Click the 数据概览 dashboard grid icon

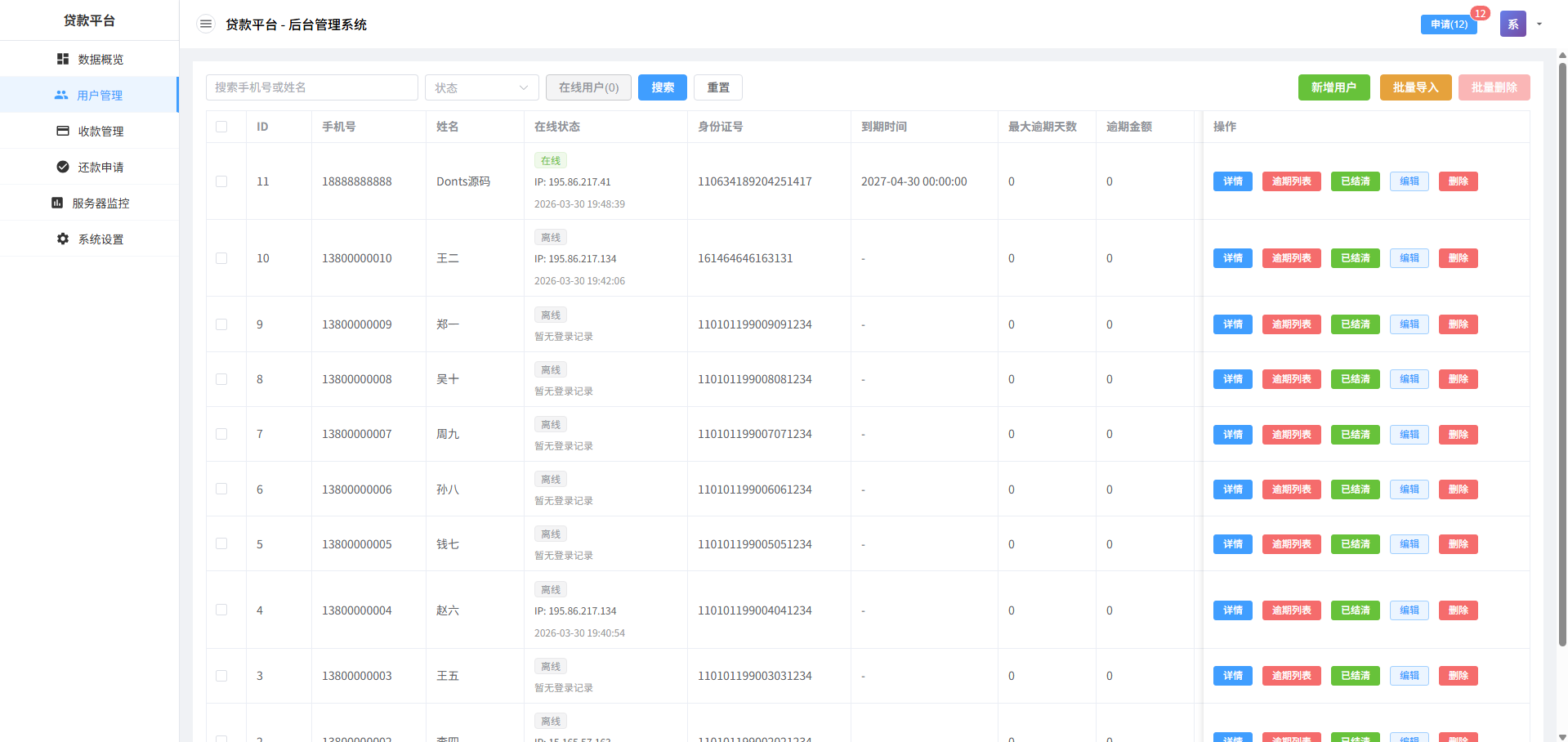tap(63, 59)
